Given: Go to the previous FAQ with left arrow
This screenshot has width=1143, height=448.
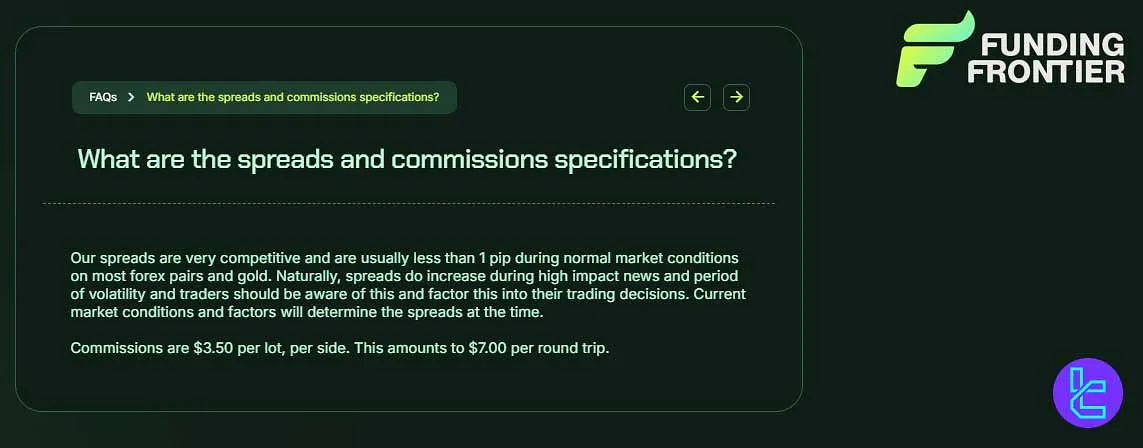Looking at the screenshot, I should click(697, 97).
